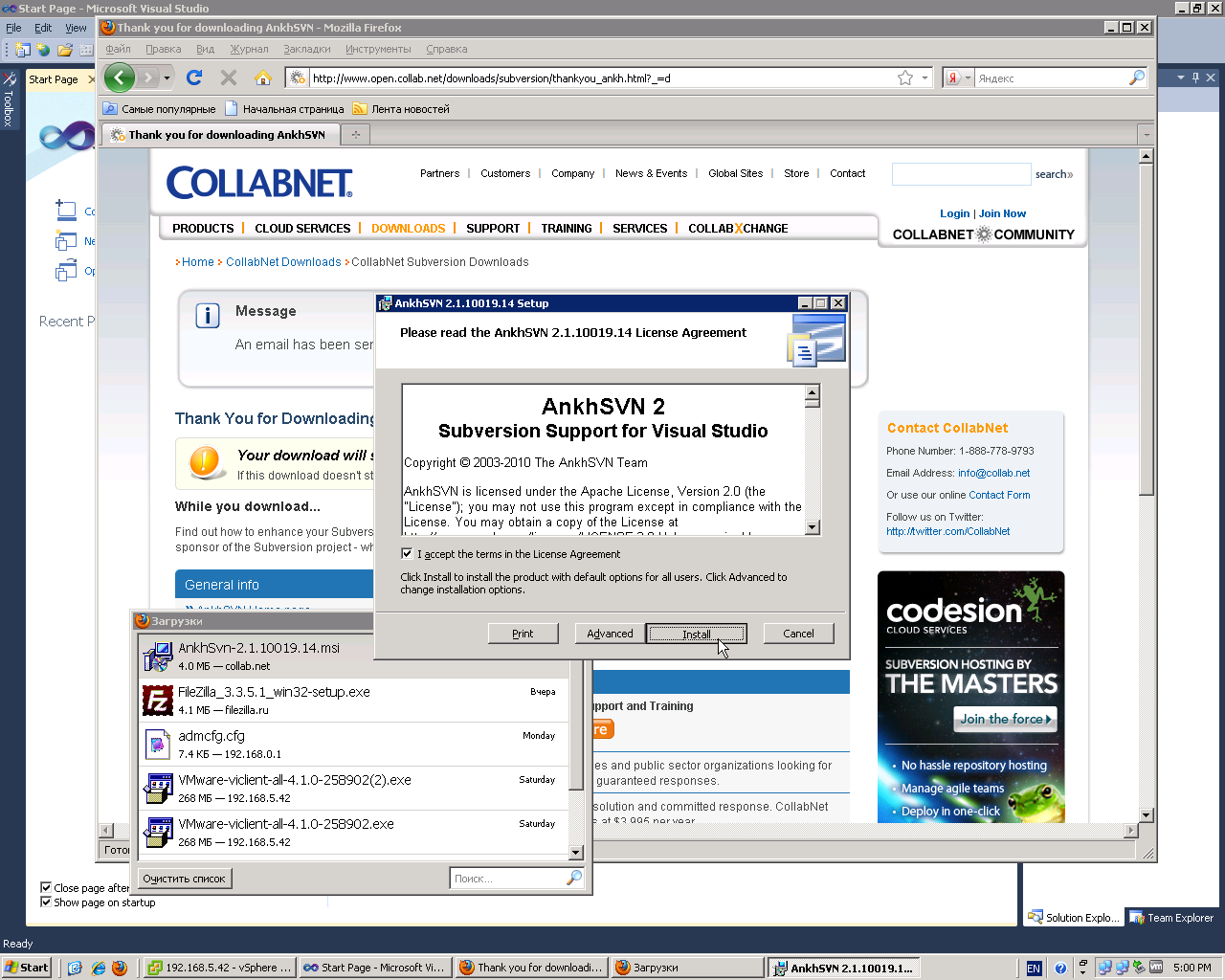Open the Toolbox side tab in Visual Studio

click(9, 100)
